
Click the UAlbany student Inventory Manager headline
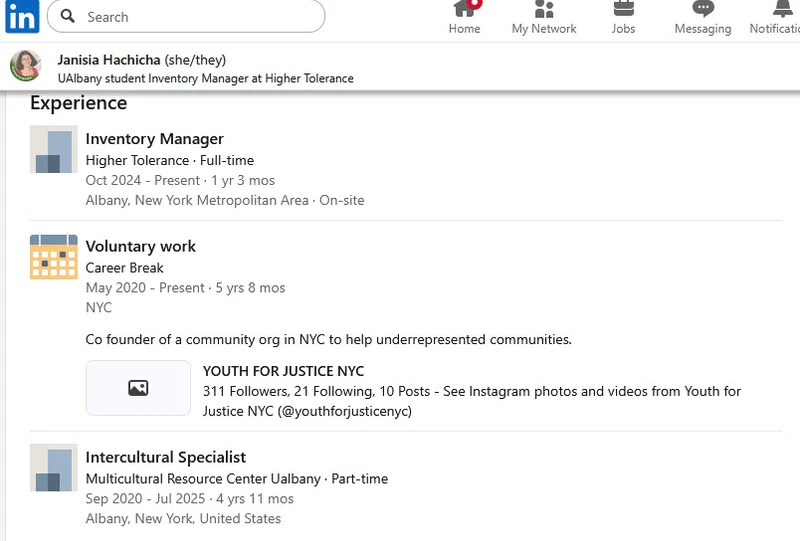[x=206, y=78]
